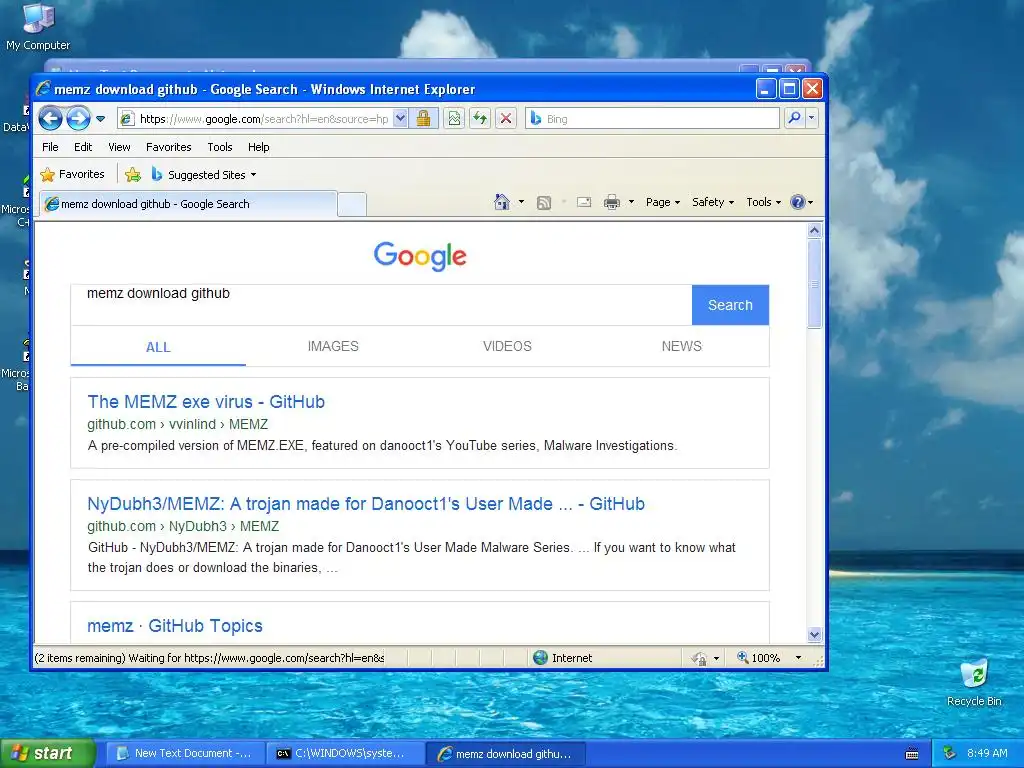The image size is (1024, 768).
Task: Stop loading with the red X icon
Action: (505, 118)
